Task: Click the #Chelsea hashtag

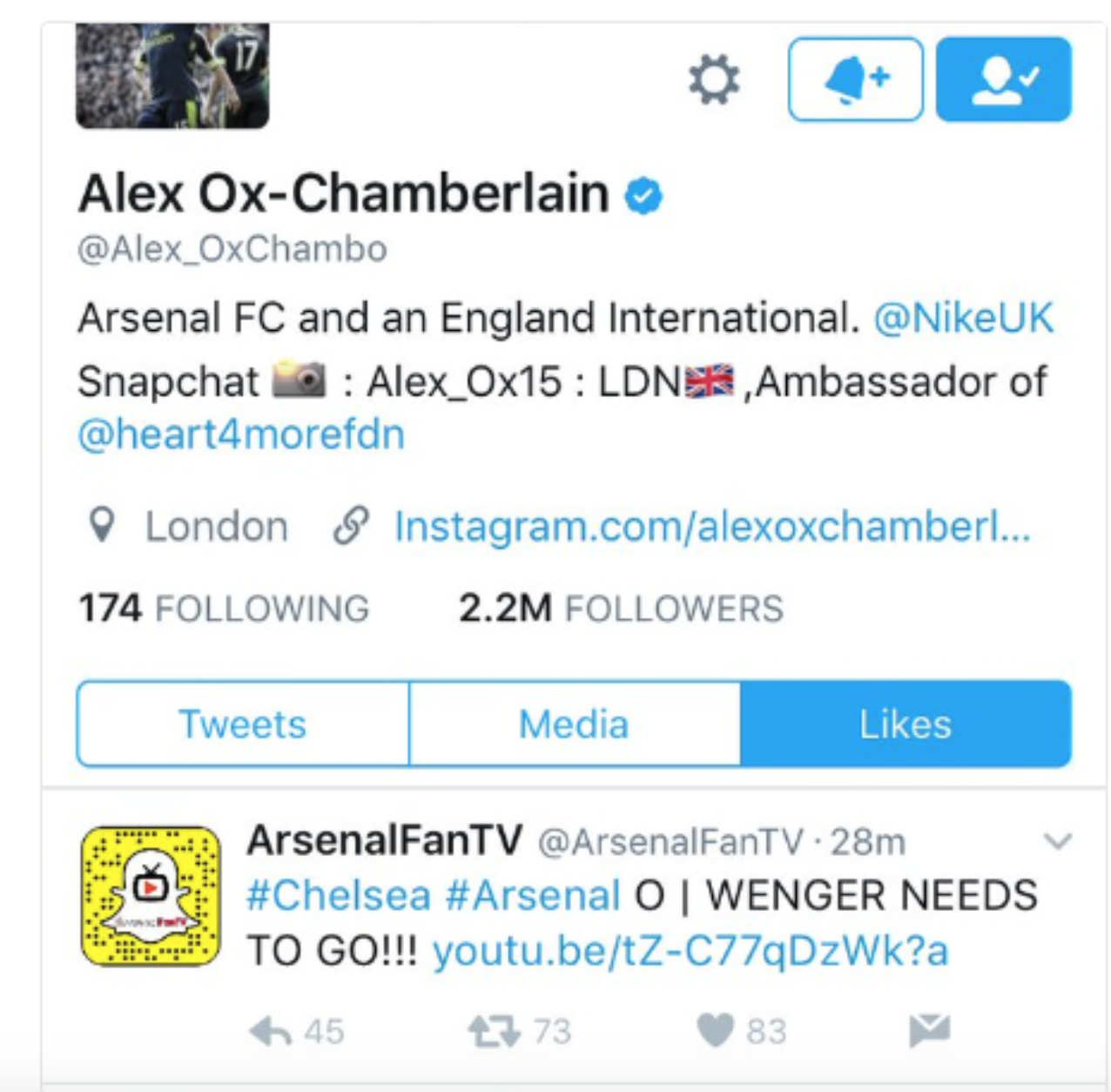Action: pyautogui.click(x=339, y=896)
